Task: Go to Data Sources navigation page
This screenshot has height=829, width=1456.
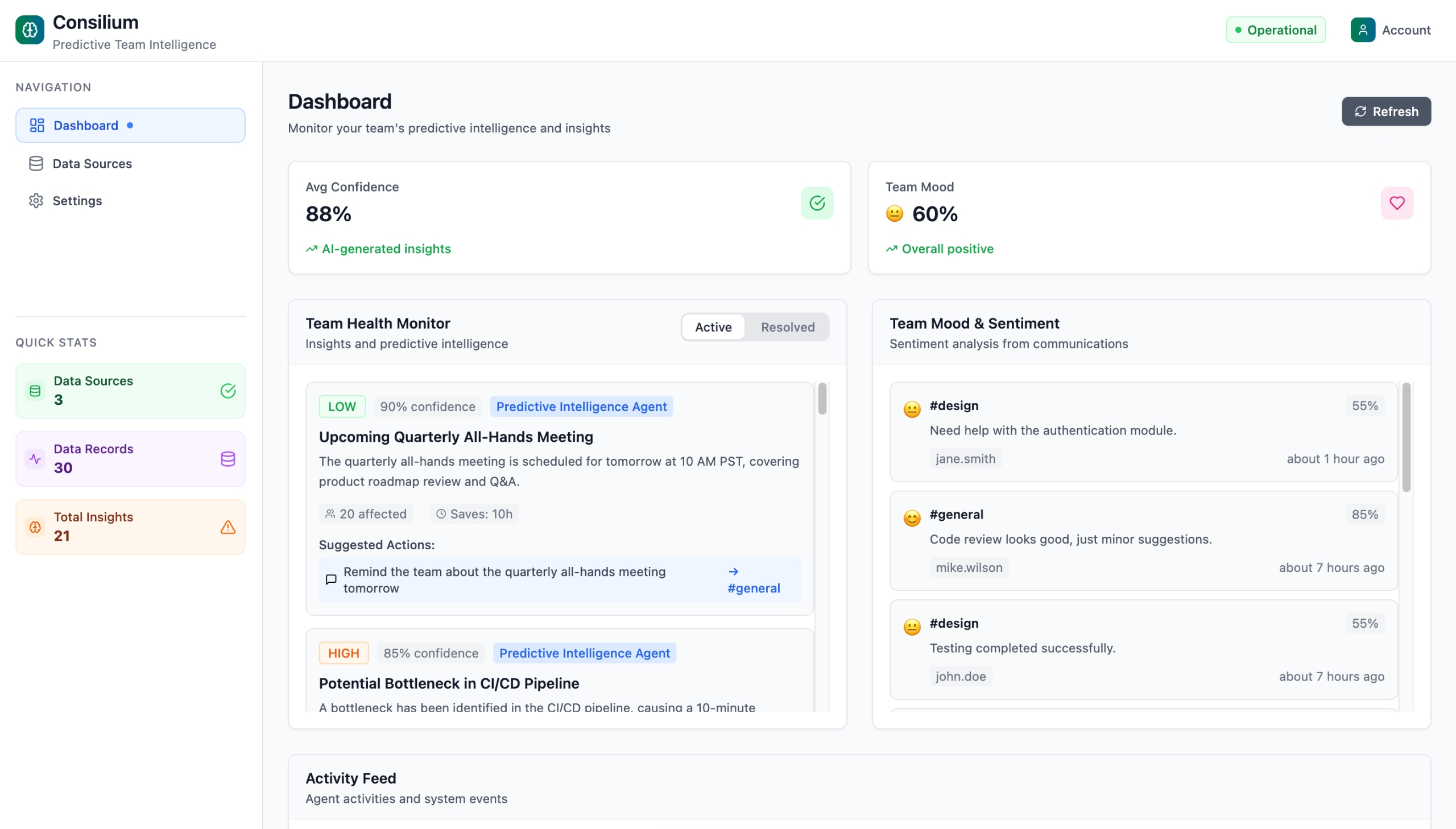Action: tap(92, 163)
